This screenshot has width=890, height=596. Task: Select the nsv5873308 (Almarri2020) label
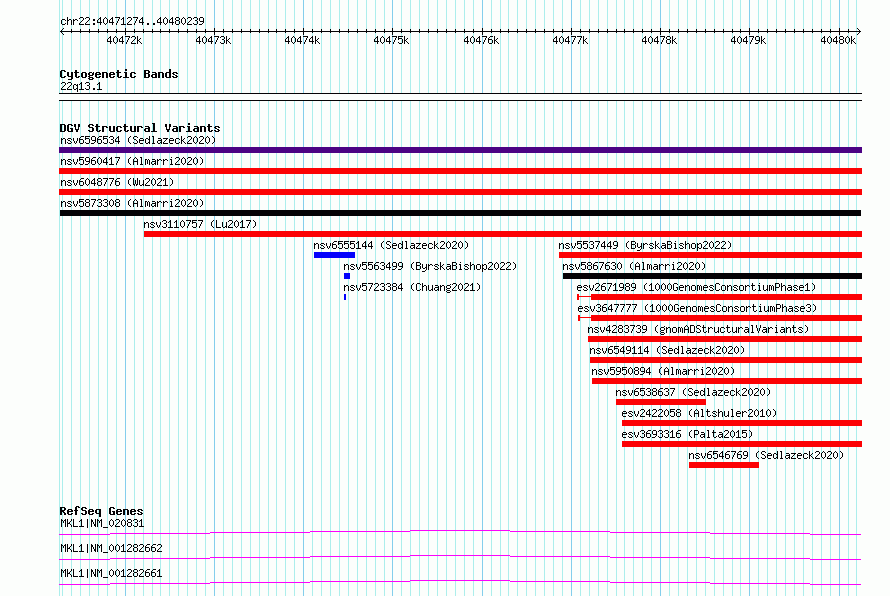pyautogui.click(x=132, y=203)
